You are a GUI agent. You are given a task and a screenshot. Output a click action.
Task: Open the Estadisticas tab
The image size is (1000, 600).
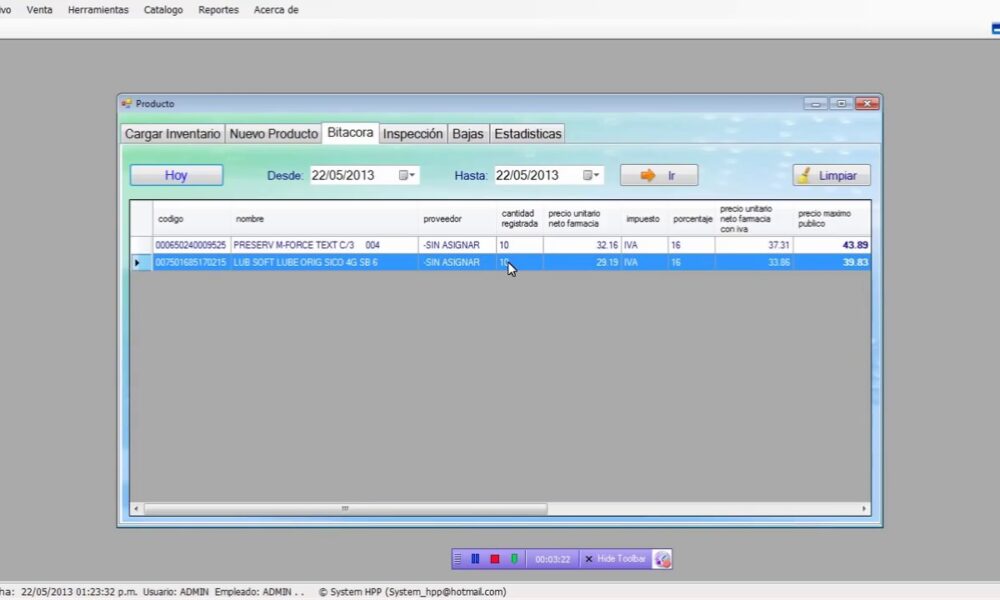click(527, 133)
